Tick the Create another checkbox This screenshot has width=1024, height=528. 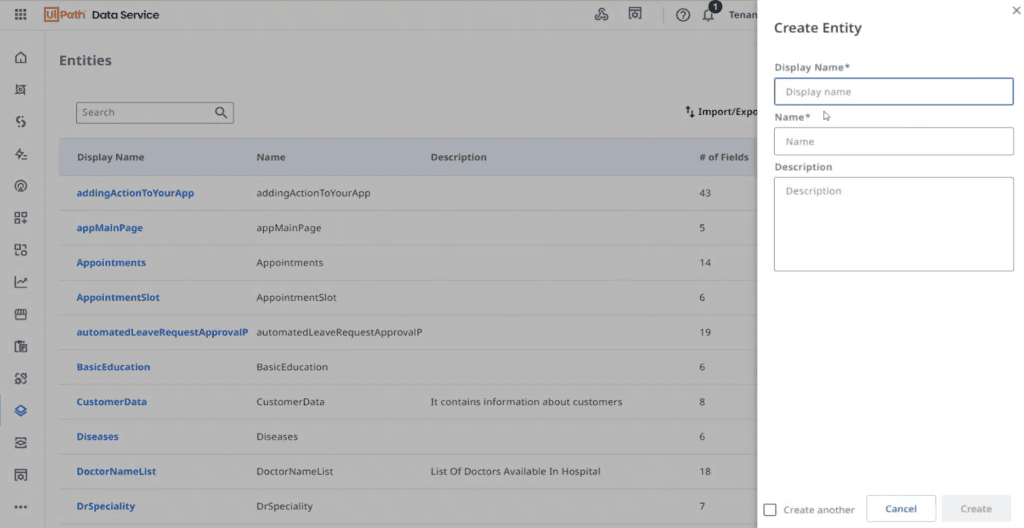[770, 510]
